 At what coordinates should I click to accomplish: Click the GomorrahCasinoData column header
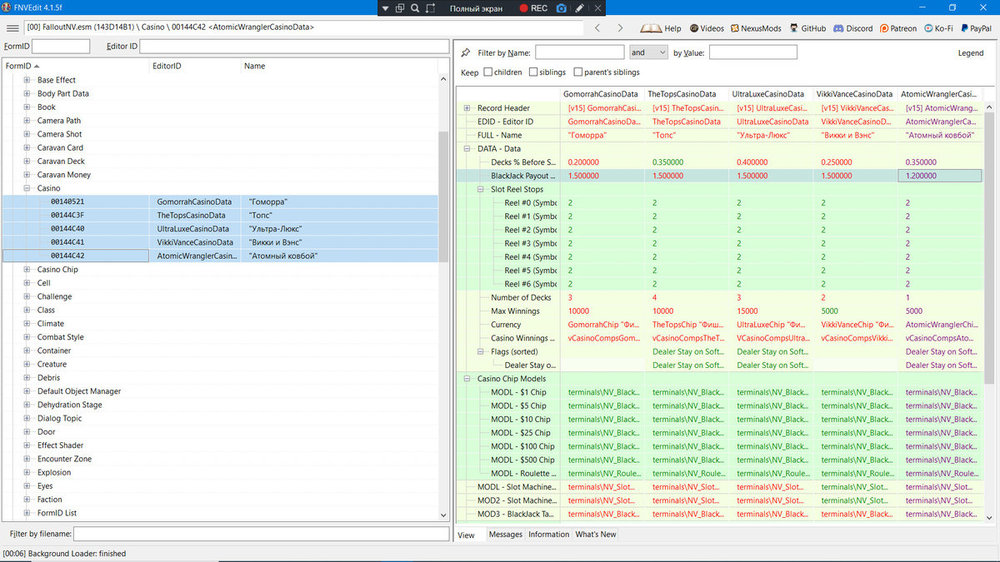[x=602, y=94]
